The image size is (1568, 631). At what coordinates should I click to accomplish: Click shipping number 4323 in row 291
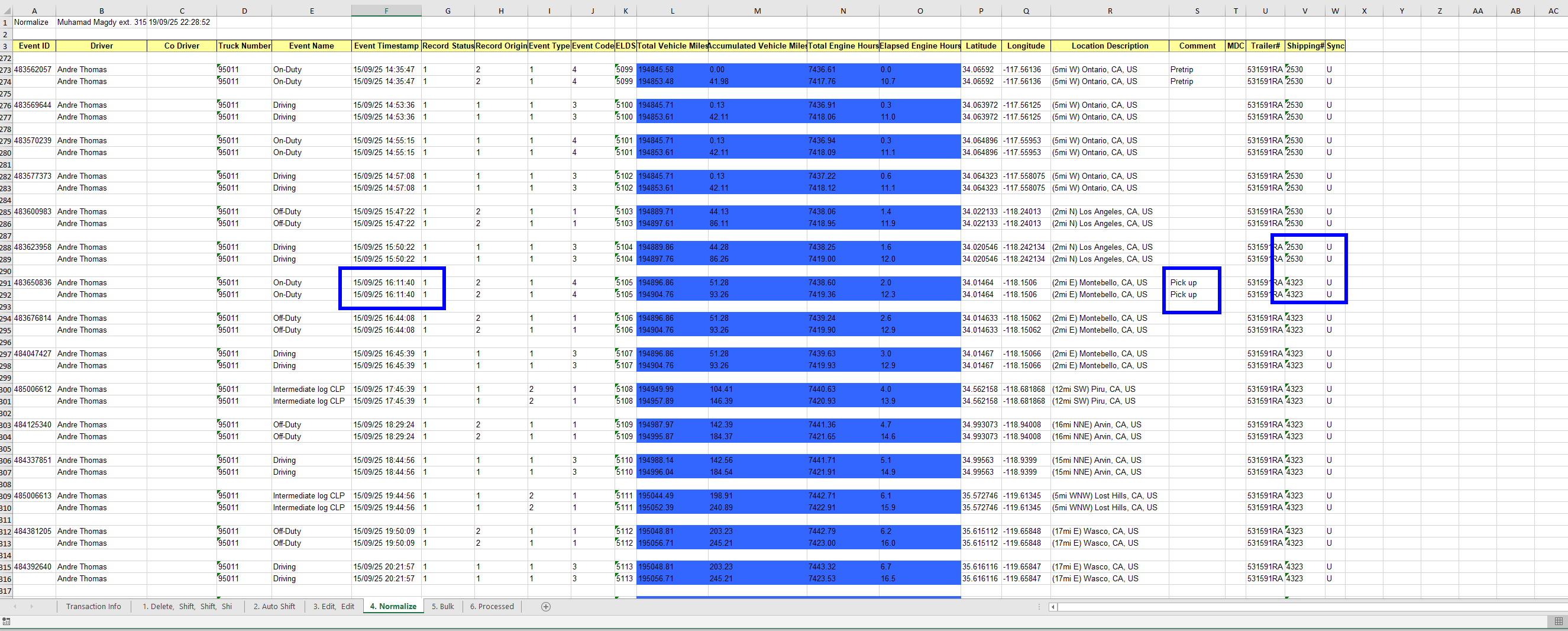point(1305,282)
